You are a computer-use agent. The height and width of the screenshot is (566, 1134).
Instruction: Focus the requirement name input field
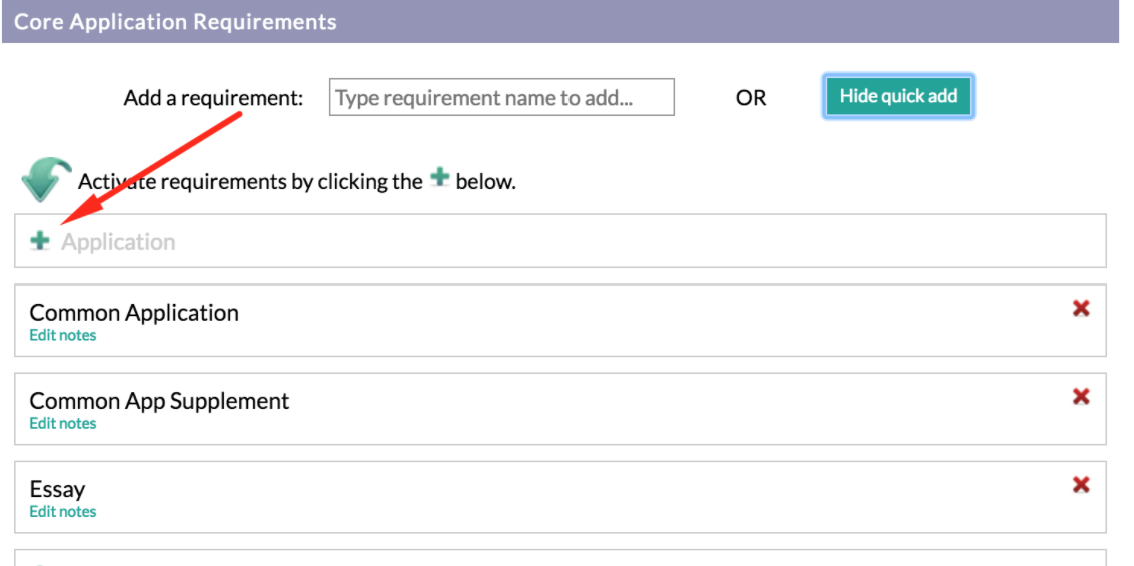click(x=502, y=98)
